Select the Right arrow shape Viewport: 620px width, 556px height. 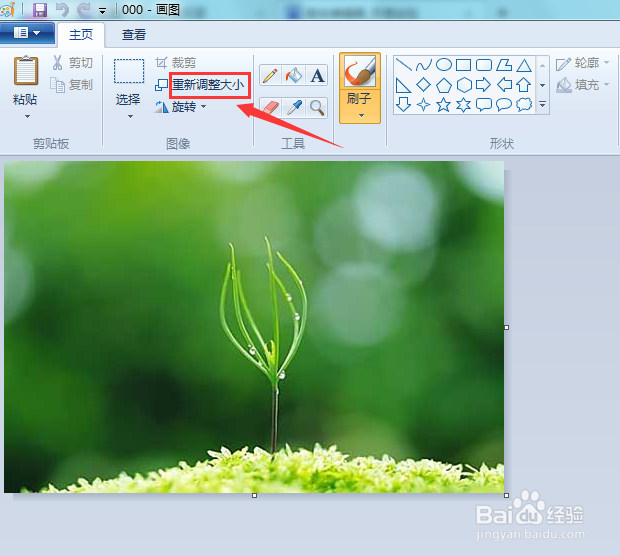(x=484, y=85)
